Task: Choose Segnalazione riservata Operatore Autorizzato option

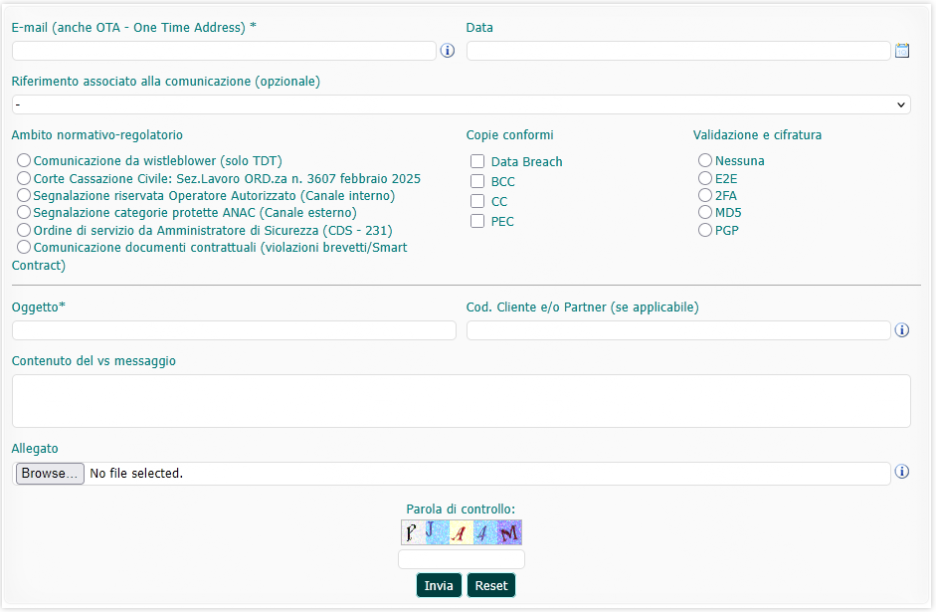Action: click(24, 195)
